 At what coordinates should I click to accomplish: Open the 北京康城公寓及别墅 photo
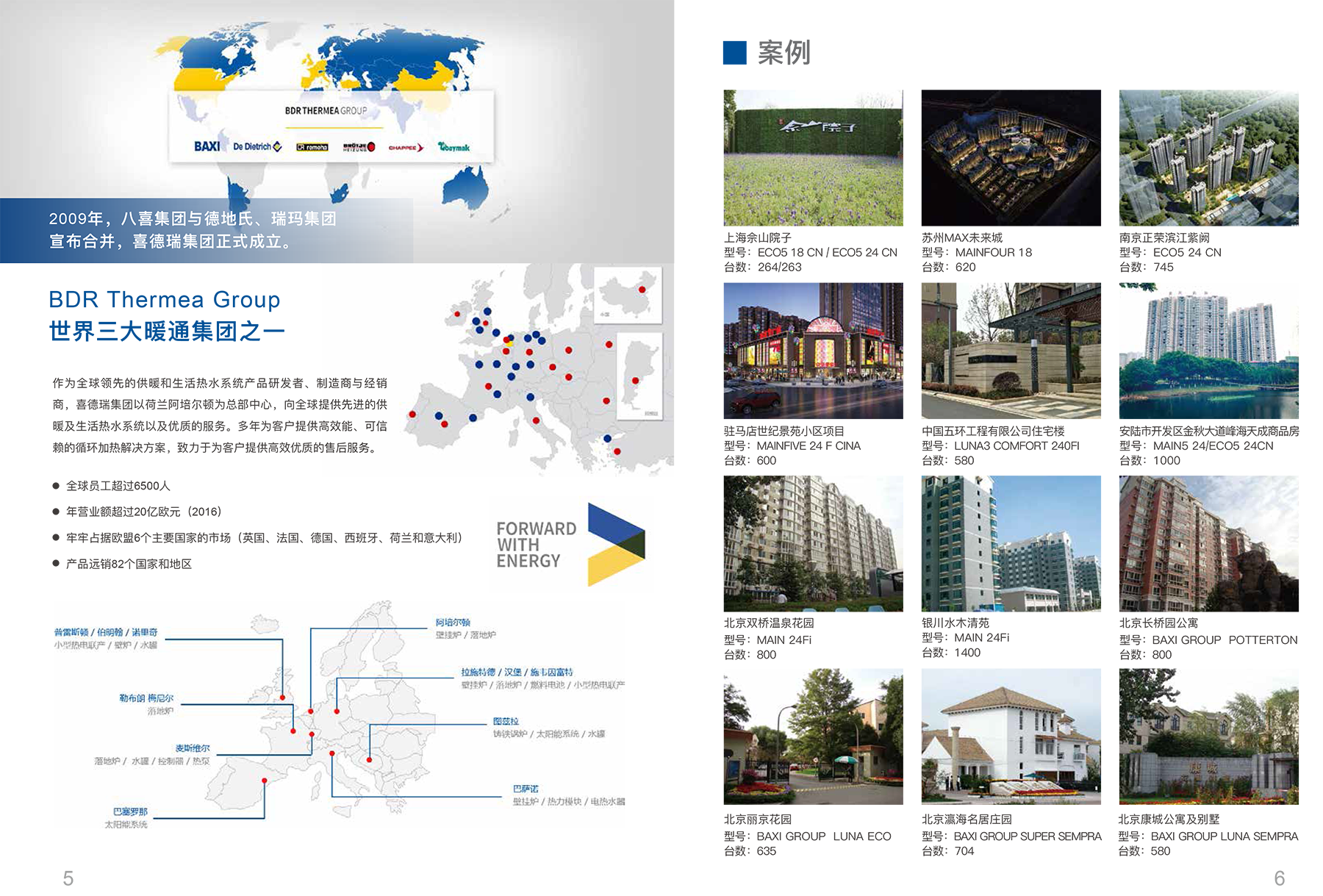pyautogui.click(x=1208, y=736)
